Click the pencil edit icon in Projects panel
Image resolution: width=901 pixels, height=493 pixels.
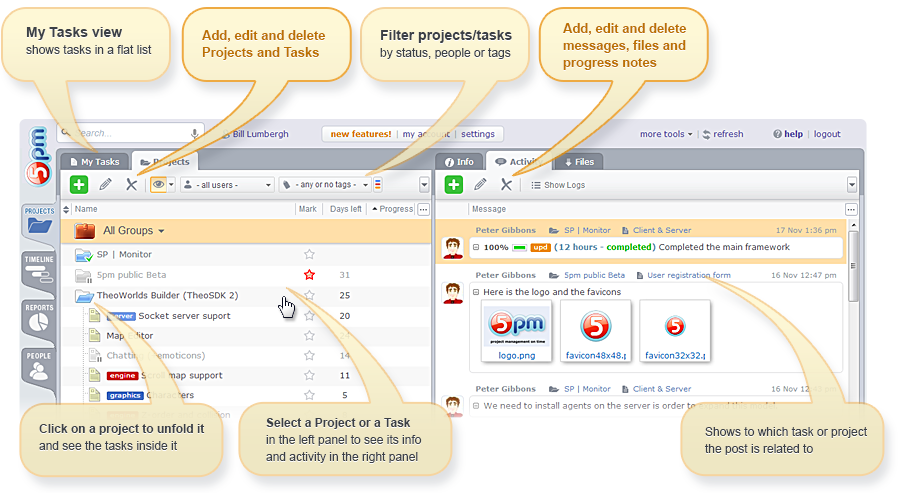[x=105, y=184]
